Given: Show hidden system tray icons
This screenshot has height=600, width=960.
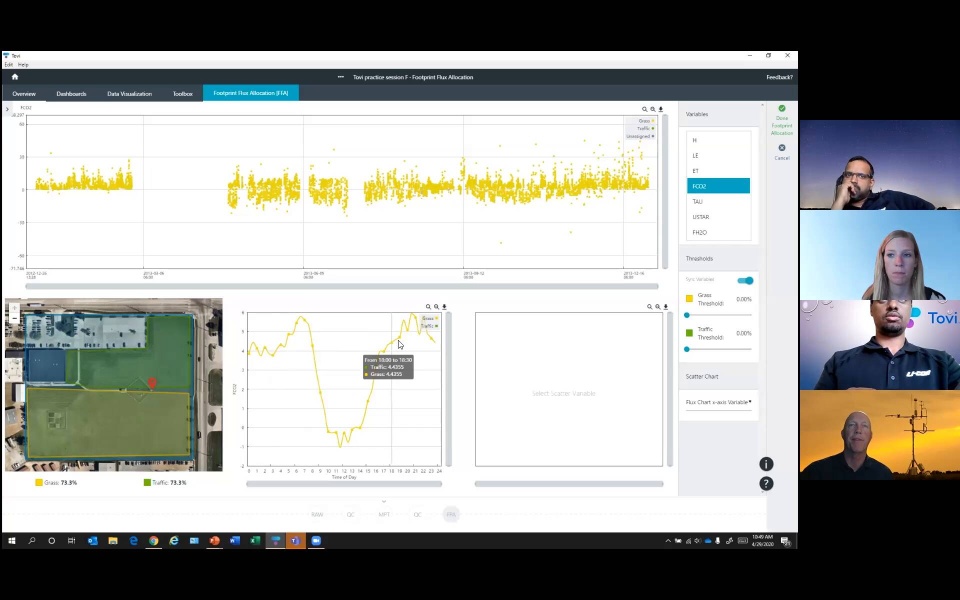Looking at the screenshot, I should point(668,541).
